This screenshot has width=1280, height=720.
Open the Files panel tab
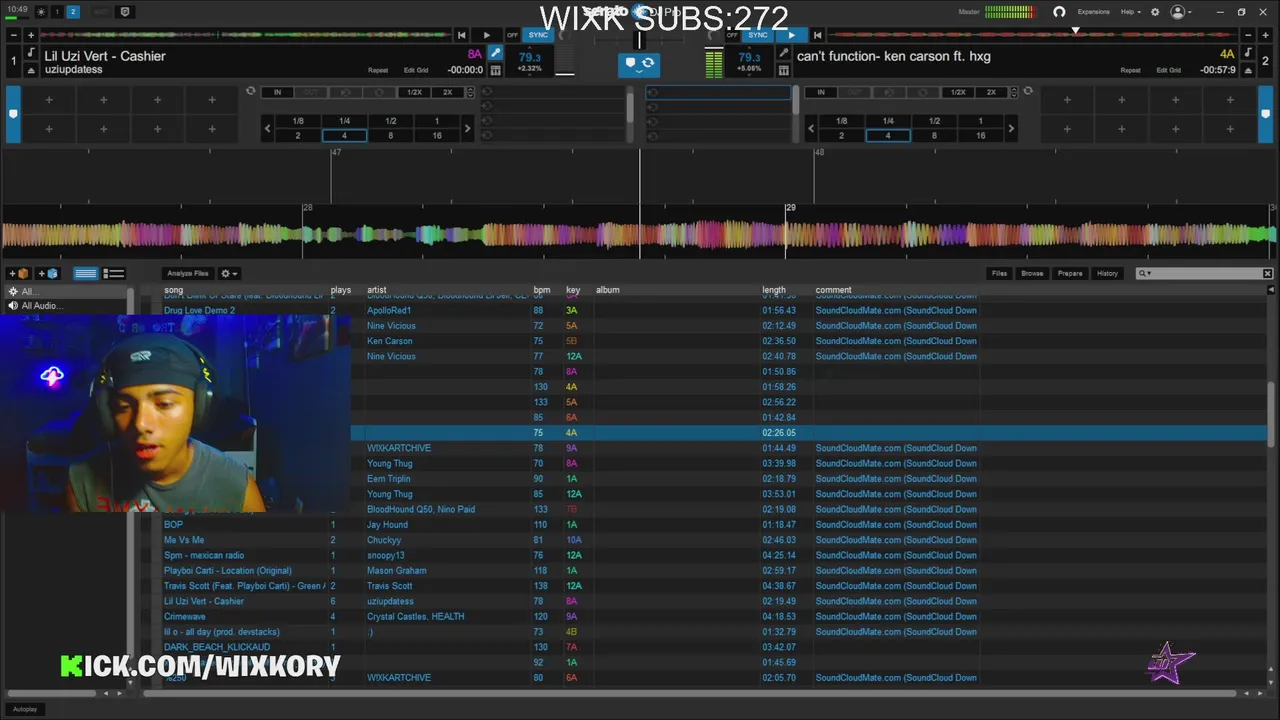click(x=999, y=273)
